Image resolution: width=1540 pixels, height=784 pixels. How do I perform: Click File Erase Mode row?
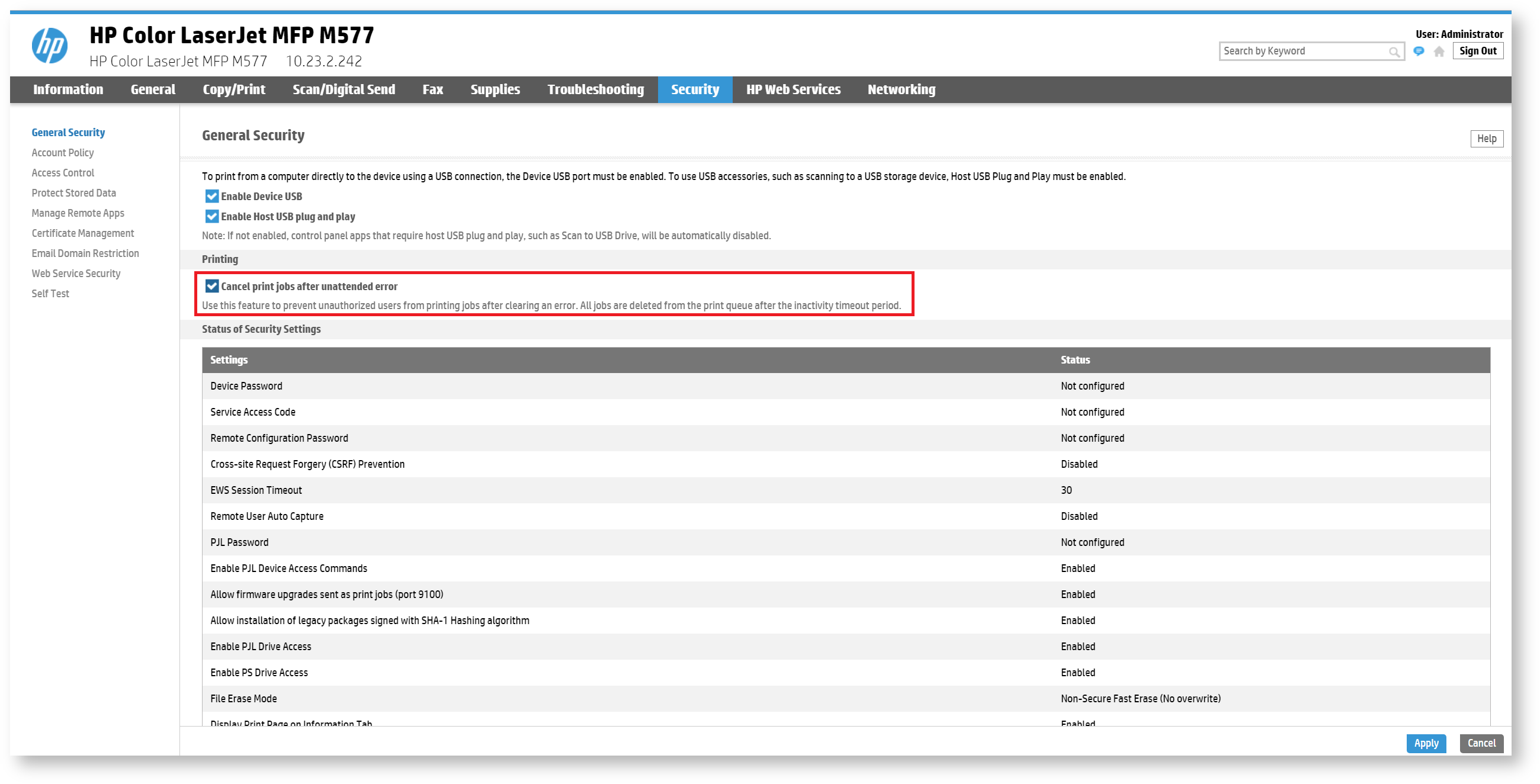pos(846,700)
